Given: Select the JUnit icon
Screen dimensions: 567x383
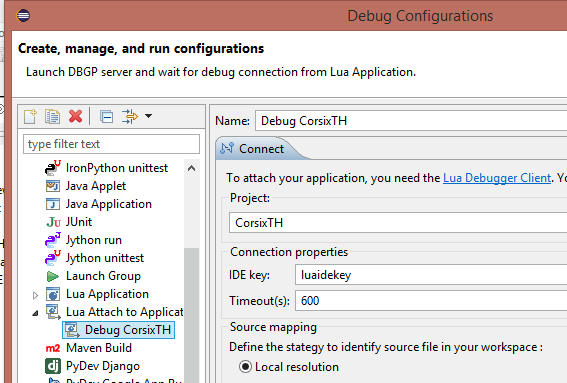Looking at the screenshot, I should (x=53, y=222).
